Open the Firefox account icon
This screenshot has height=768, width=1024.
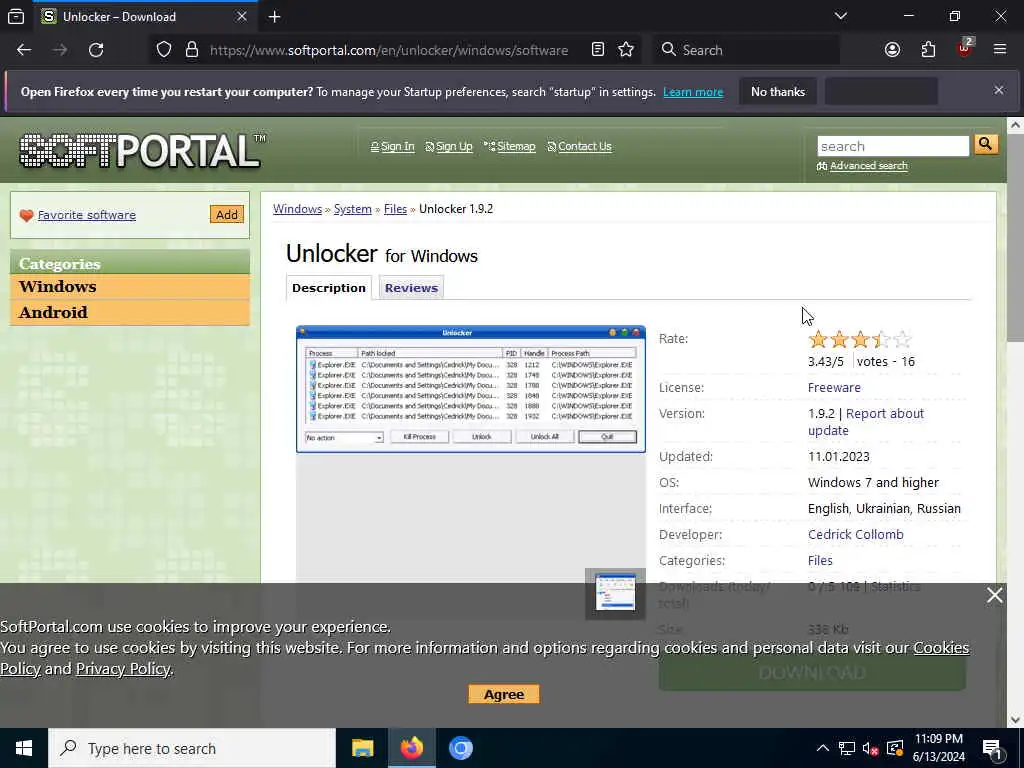892,50
